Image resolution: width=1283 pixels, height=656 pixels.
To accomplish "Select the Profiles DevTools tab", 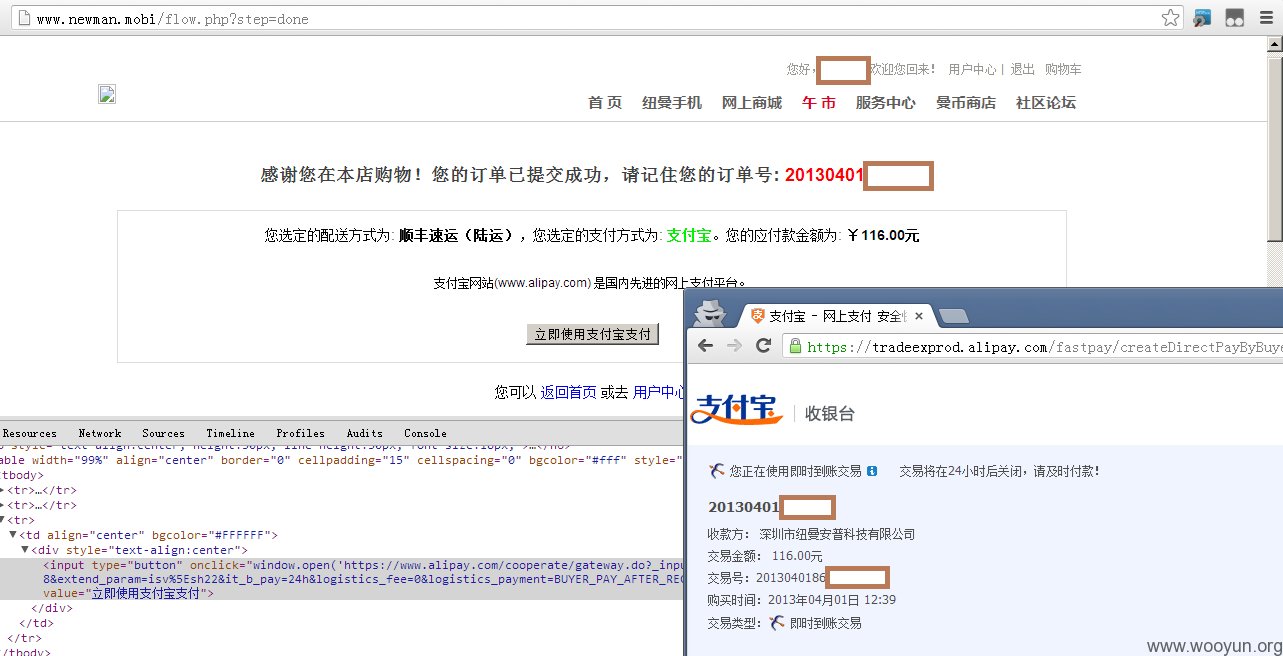I will coord(300,433).
